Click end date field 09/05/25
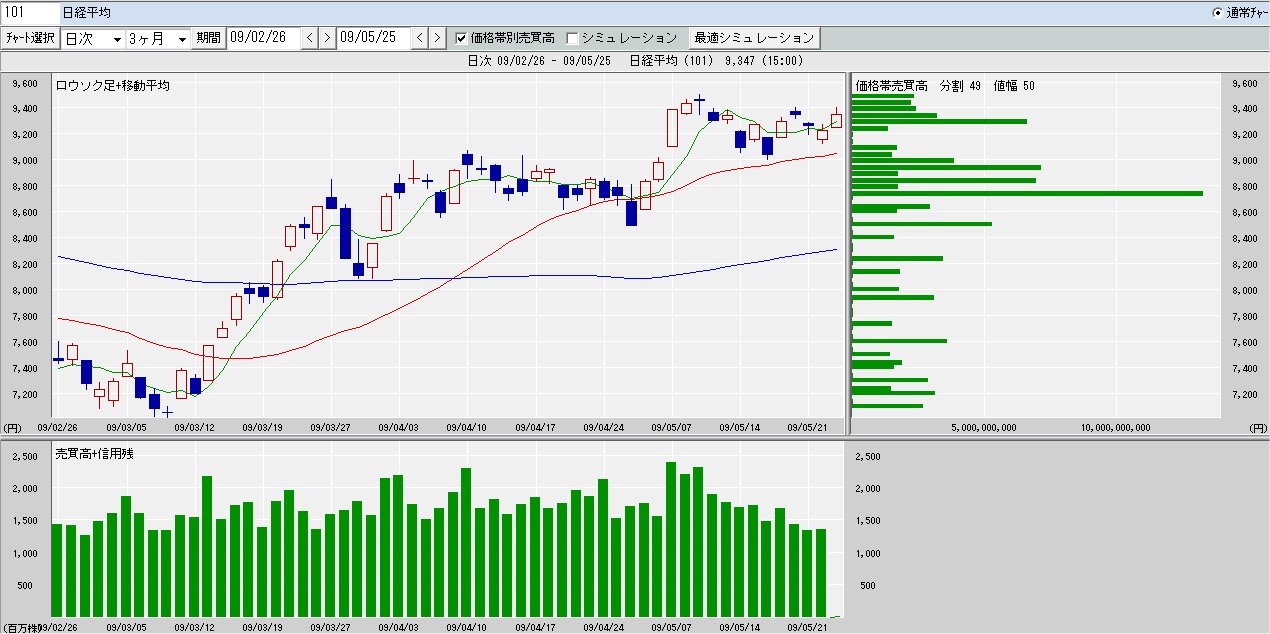Viewport: 1270px width, 634px height. click(374, 38)
